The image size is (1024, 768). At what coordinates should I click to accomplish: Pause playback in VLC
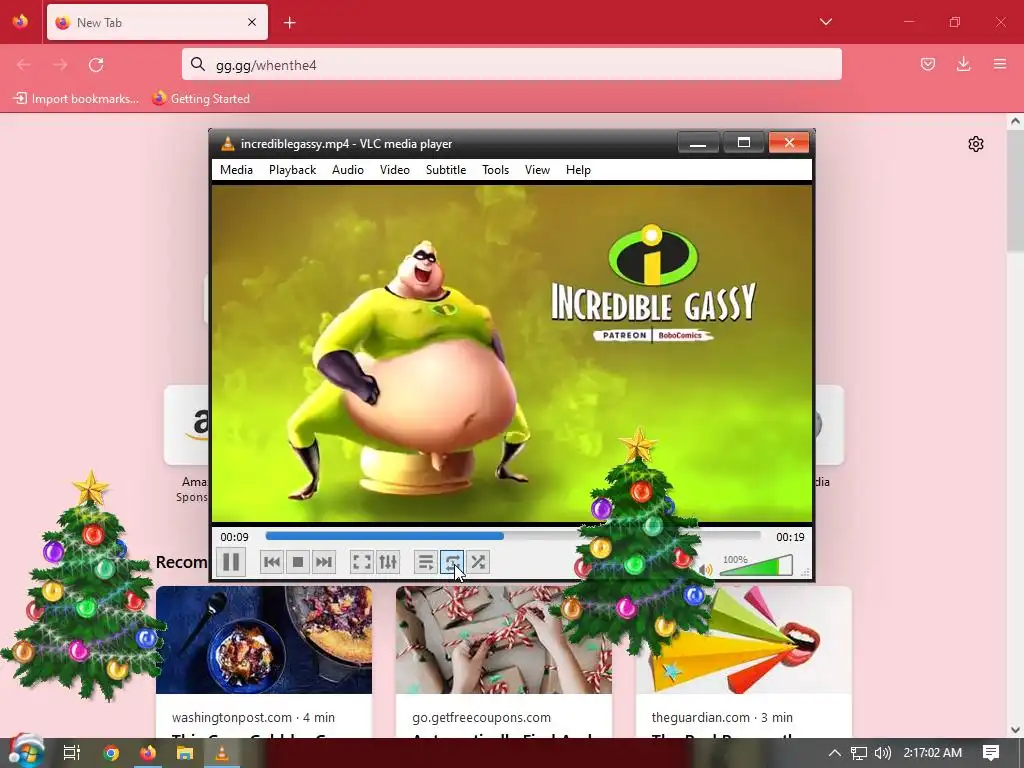(231, 562)
